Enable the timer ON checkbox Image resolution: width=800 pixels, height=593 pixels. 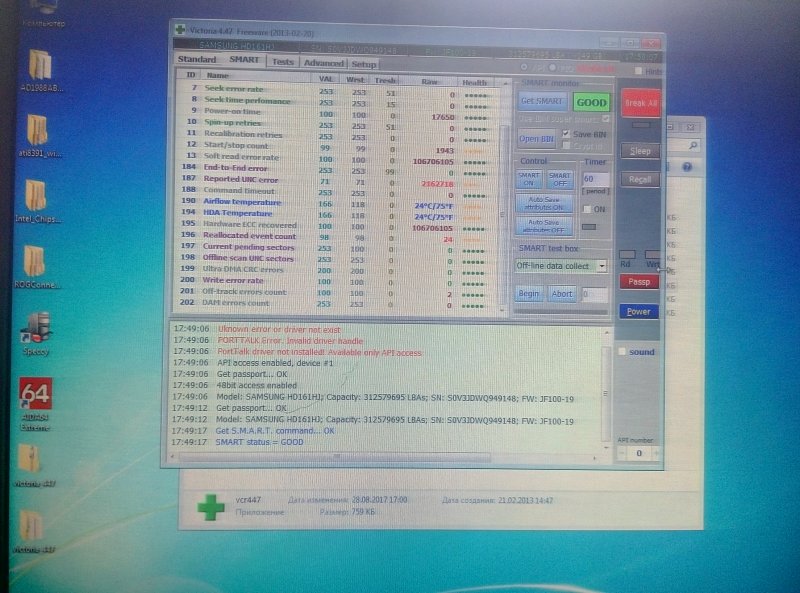point(587,209)
